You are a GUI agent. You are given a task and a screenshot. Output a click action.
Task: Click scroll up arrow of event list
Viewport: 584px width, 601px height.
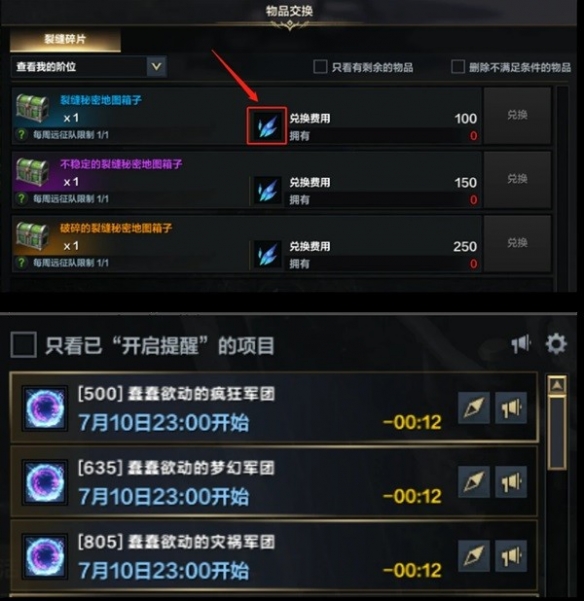click(557, 384)
